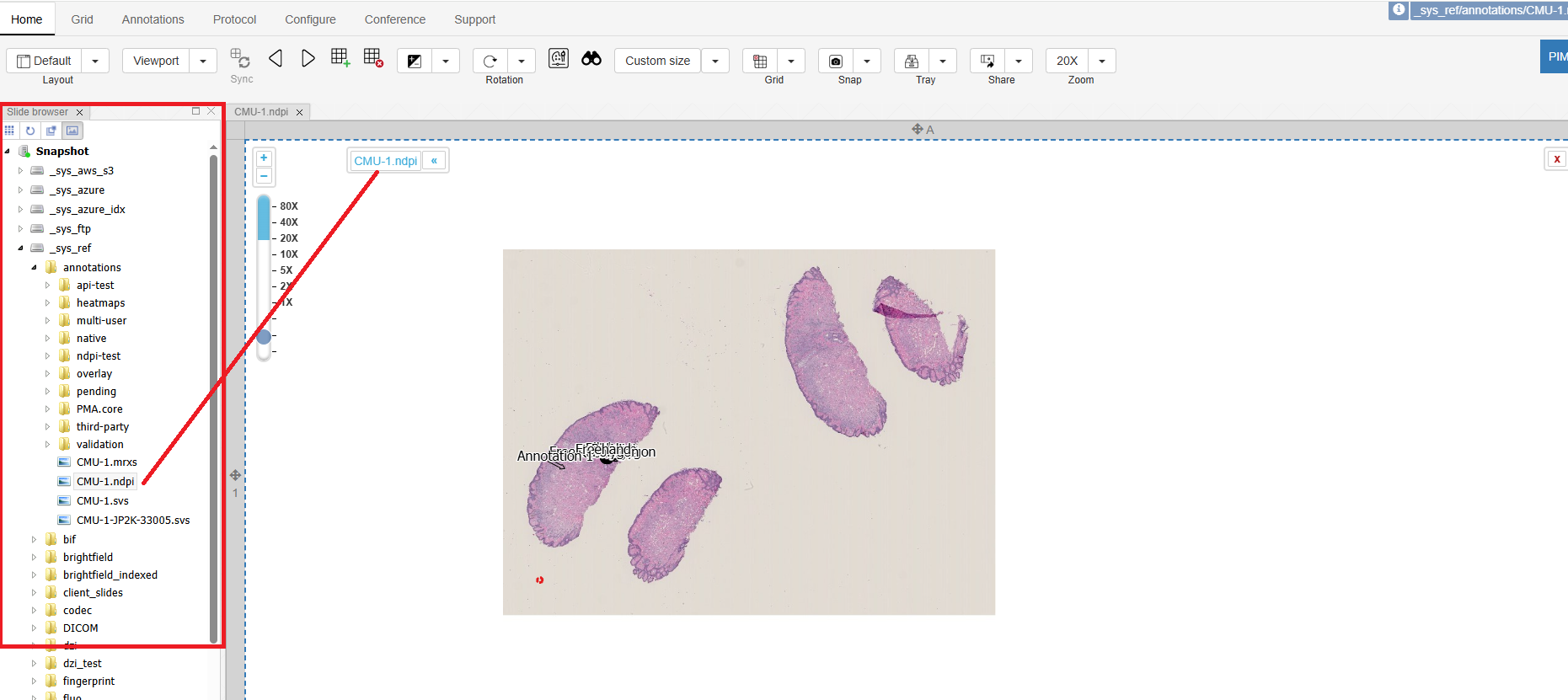Viewport: 1568px width, 700px height.
Task: Click the Viewport button
Action: (156, 61)
